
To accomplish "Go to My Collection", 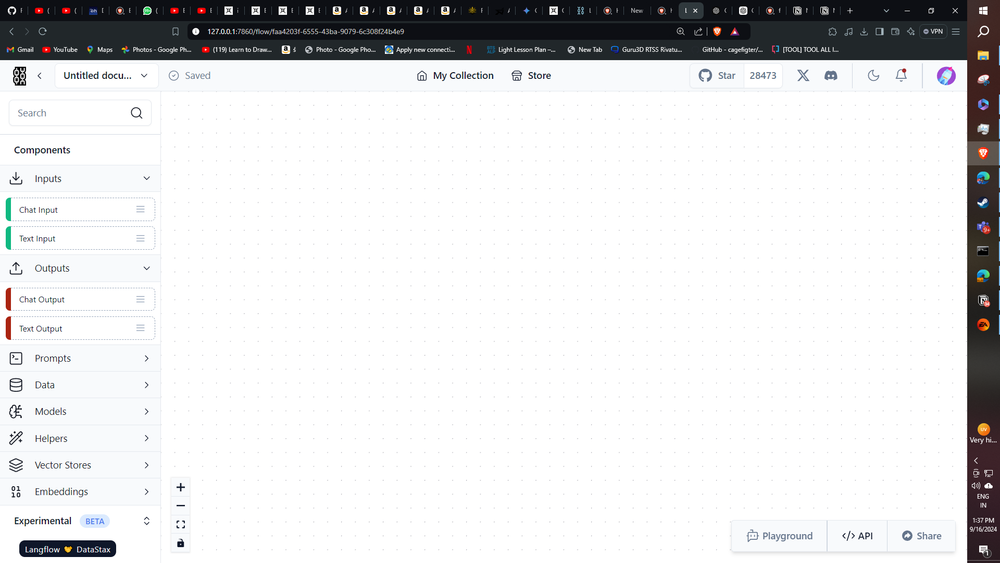I will [x=455, y=76].
